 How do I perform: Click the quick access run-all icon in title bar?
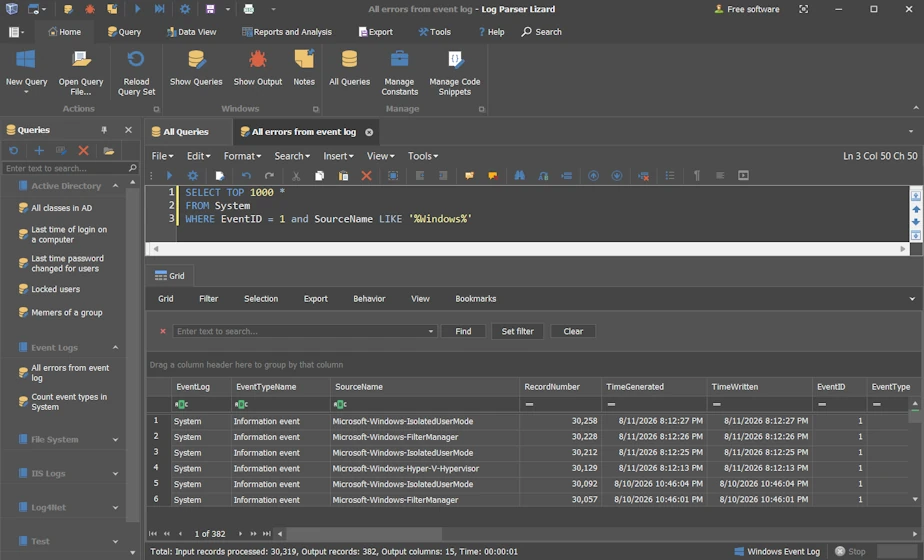click(159, 9)
